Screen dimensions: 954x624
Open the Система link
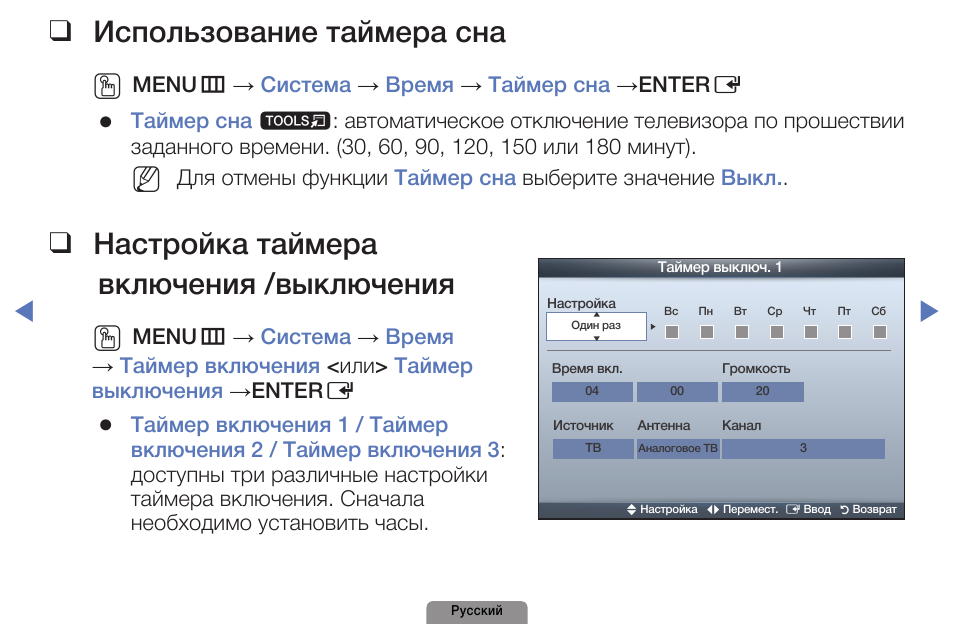point(306,84)
